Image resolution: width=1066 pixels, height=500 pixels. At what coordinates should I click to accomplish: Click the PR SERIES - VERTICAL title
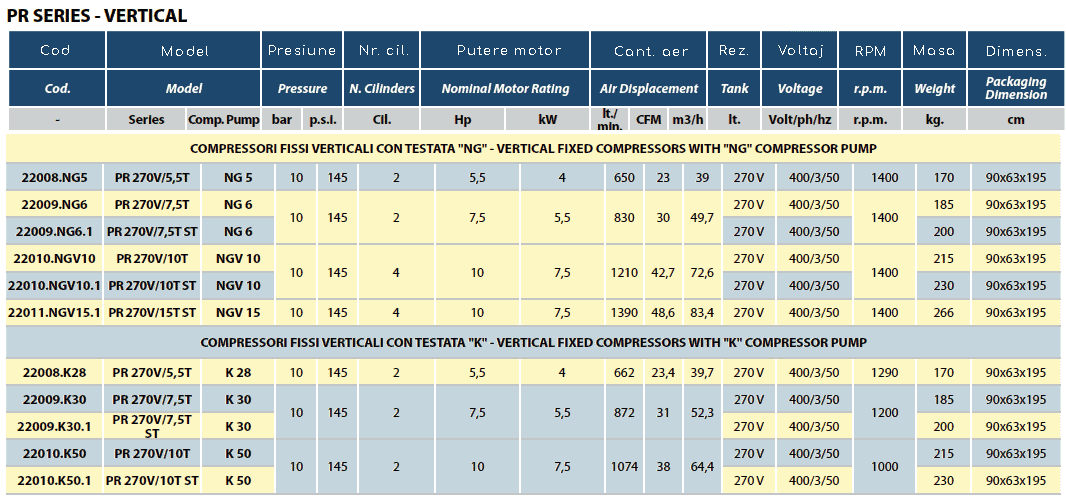click(x=97, y=15)
